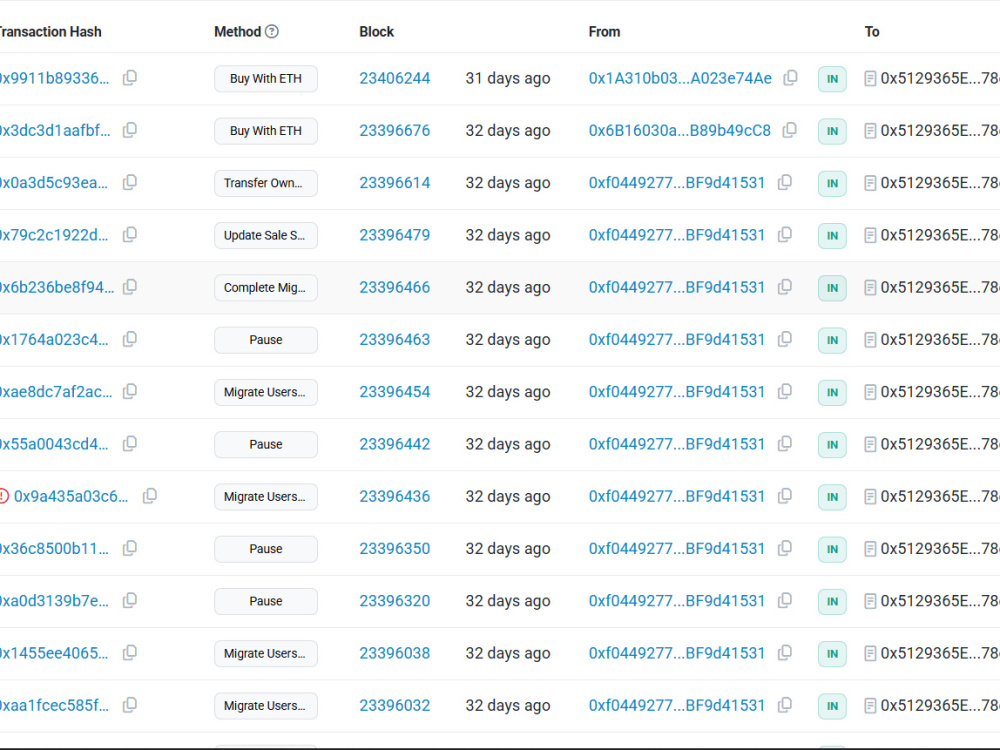Copy transaction hash 0x36c8500b11

point(129,548)
